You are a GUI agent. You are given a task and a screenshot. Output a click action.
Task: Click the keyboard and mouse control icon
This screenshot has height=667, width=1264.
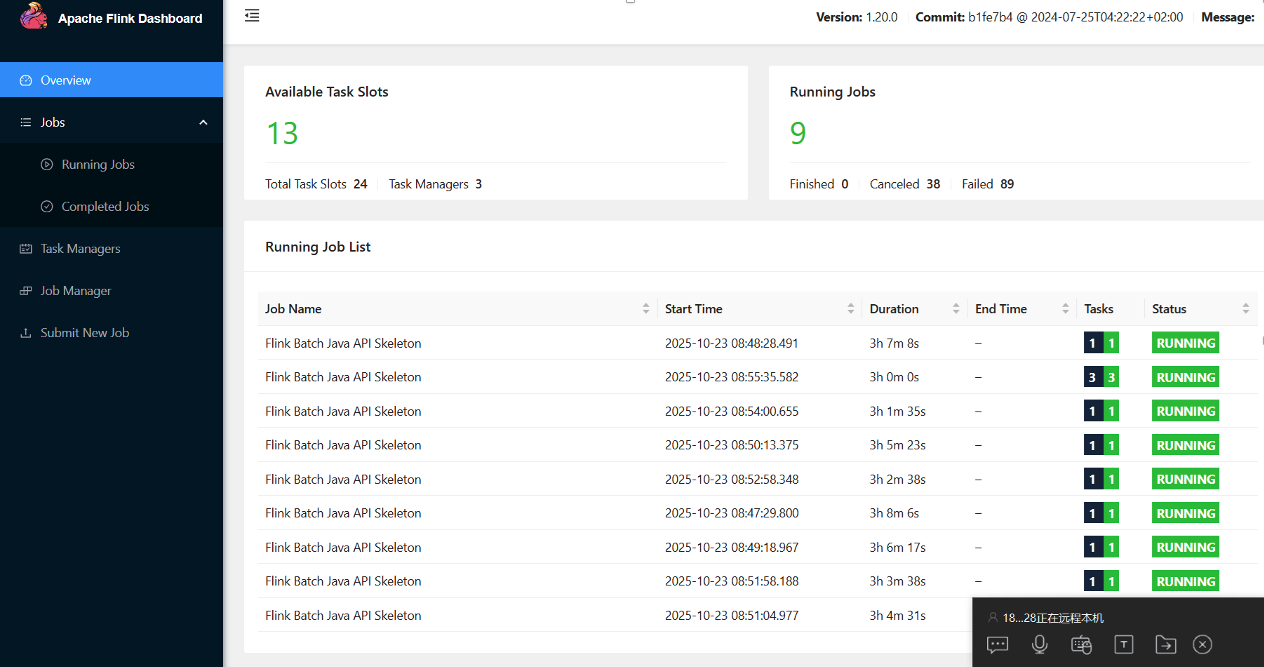pos(1081,645)
